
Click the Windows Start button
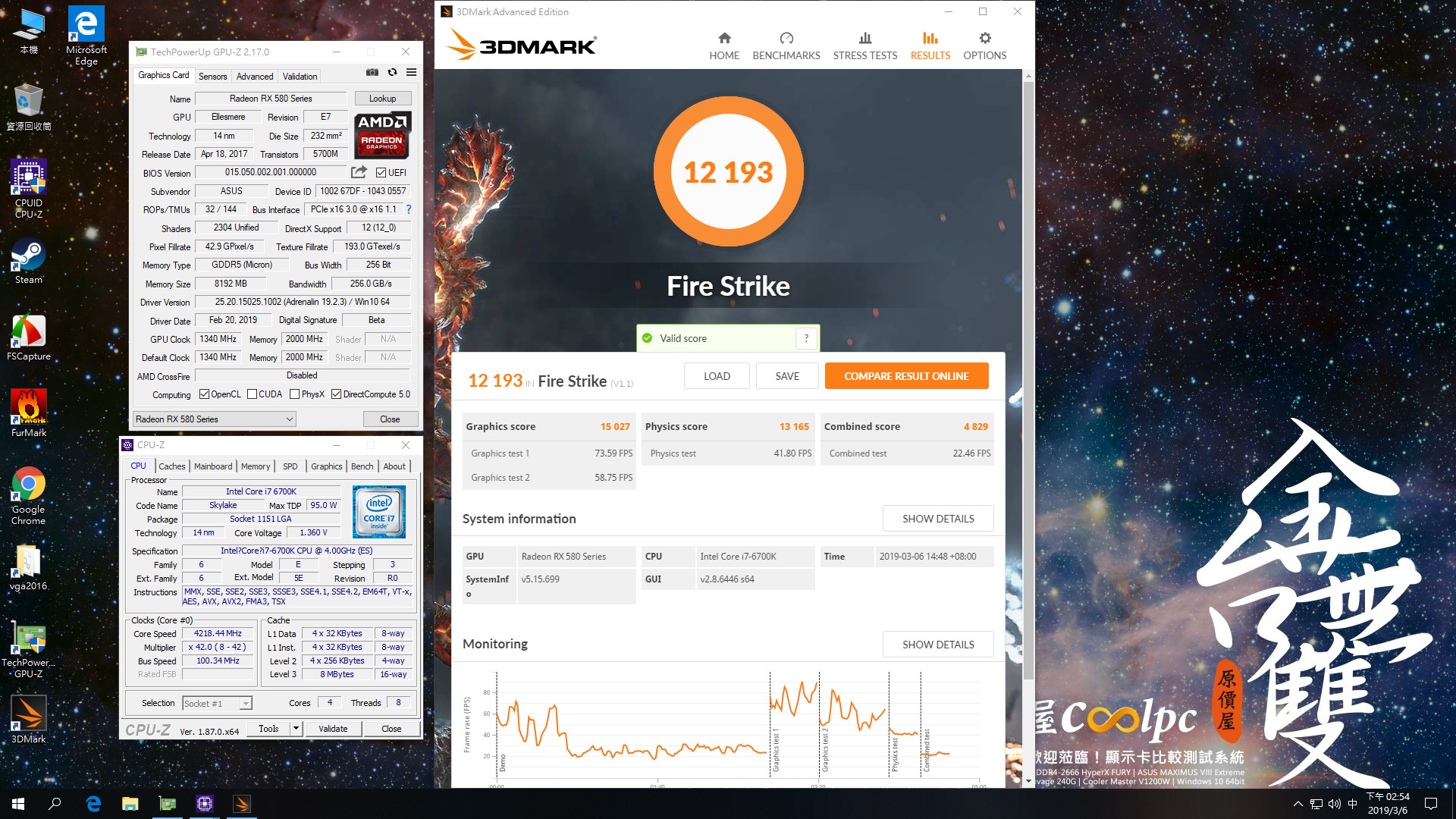pos(18,804)
